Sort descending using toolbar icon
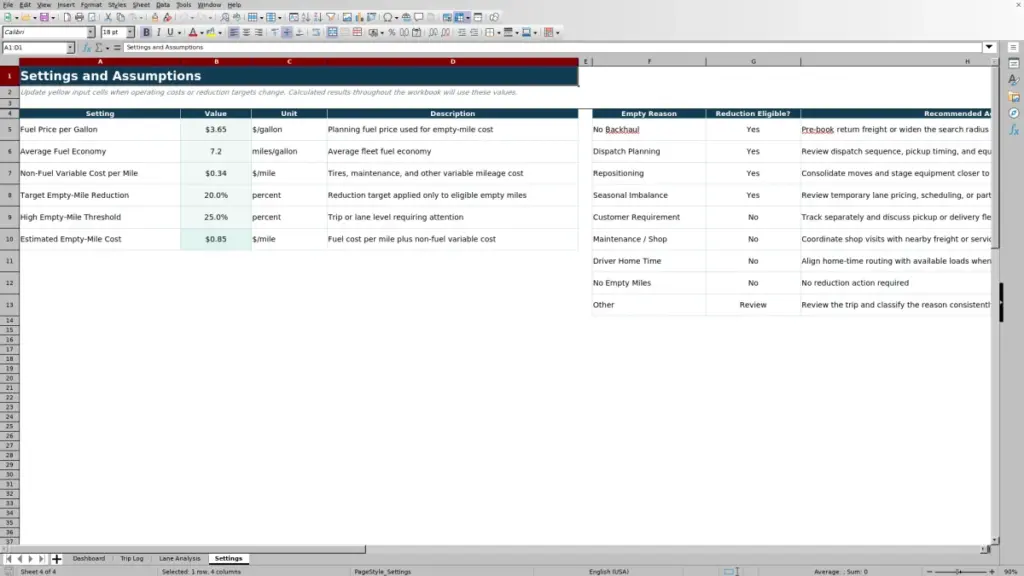The height and width of the screenshot is (576, 1024). [318, 17]
